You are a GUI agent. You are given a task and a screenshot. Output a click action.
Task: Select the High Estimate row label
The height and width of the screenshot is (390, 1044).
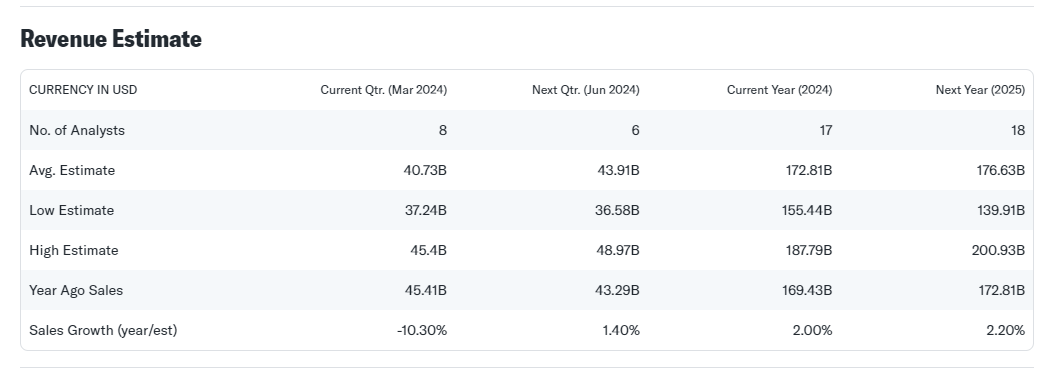point(74,250)
